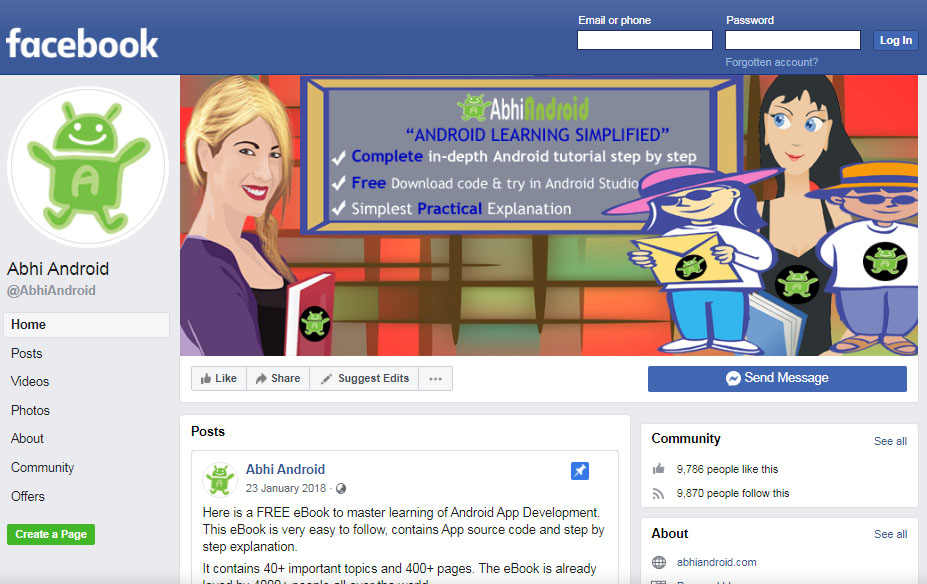Click the green Create a Page button
927x584 pixels.
click(x=51, y=534)
